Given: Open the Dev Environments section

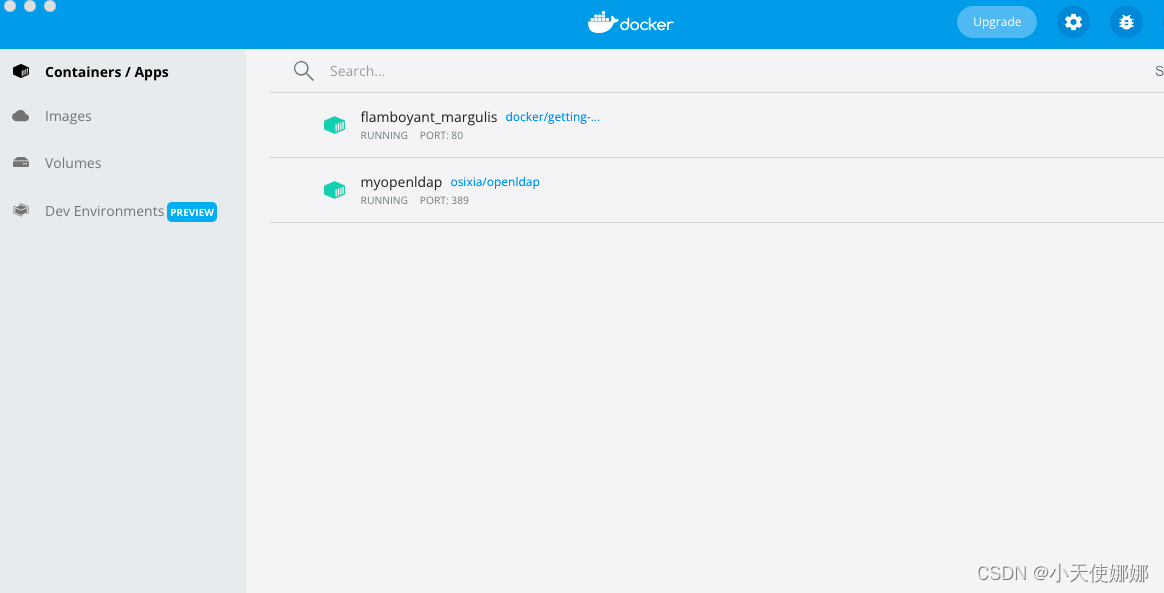Looking at the screenshot, I should [105, 211].
